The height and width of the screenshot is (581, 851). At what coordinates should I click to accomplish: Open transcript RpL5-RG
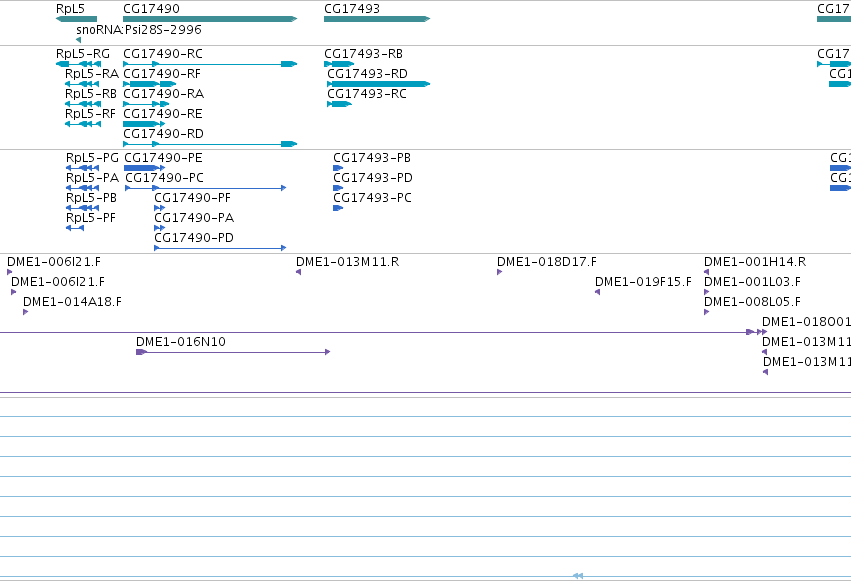(83, 54)
